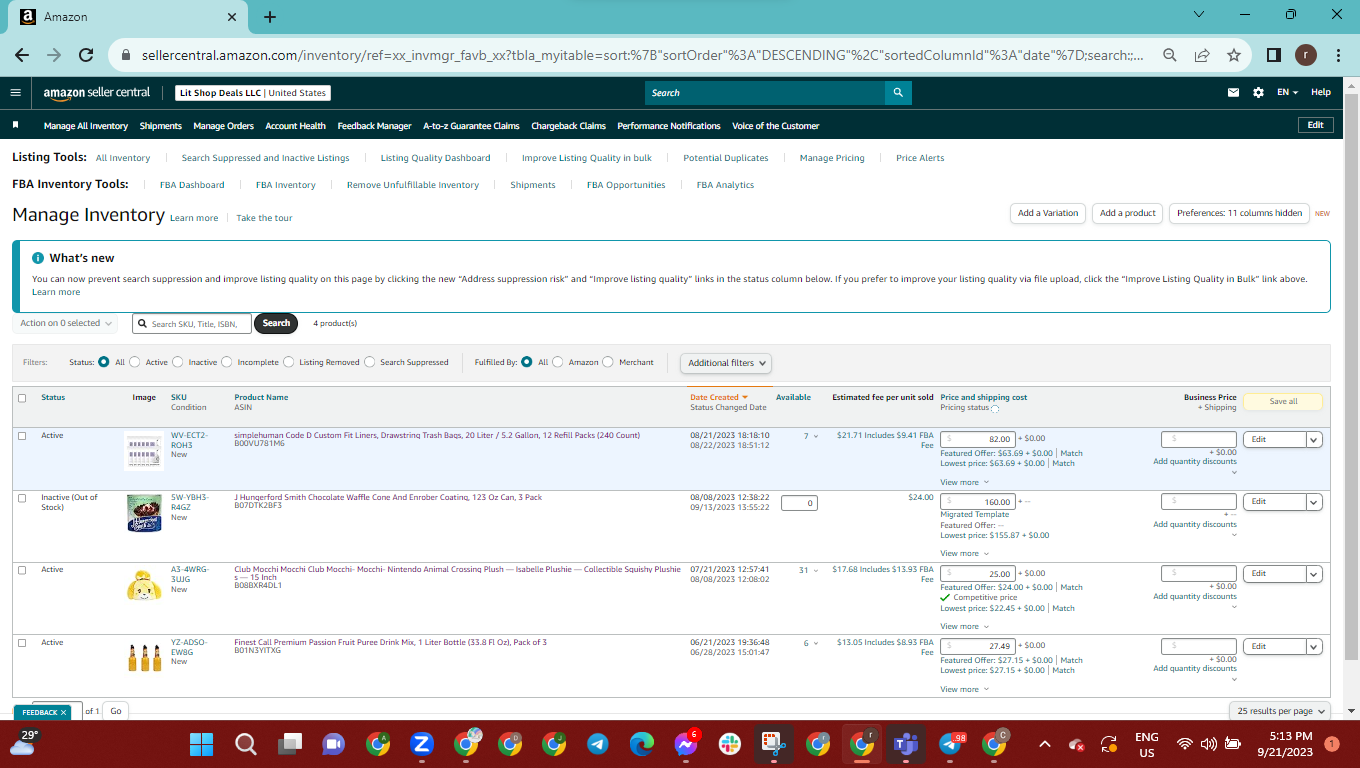The height and width of the screenshot is (768, 1360).
Task: Open the browser side panel icon
Action: point(1273,55)
